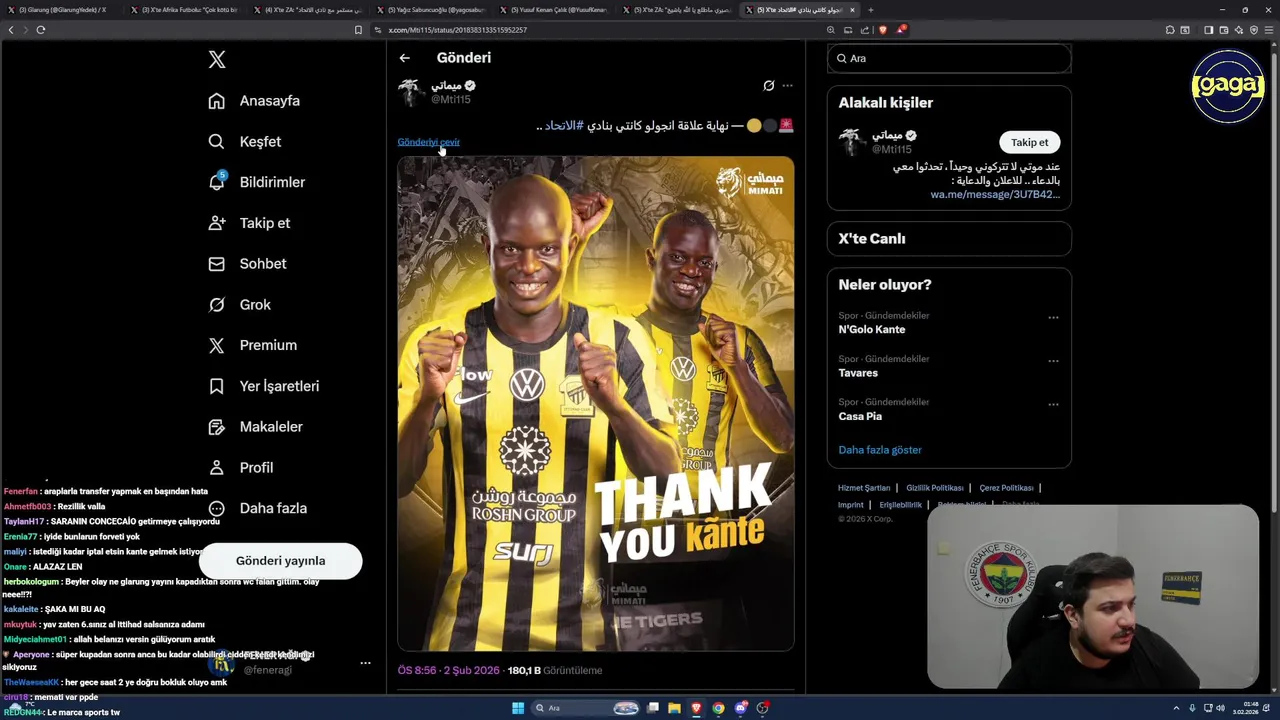
Task: Click the Grok icon on the post
Action: 769,86
